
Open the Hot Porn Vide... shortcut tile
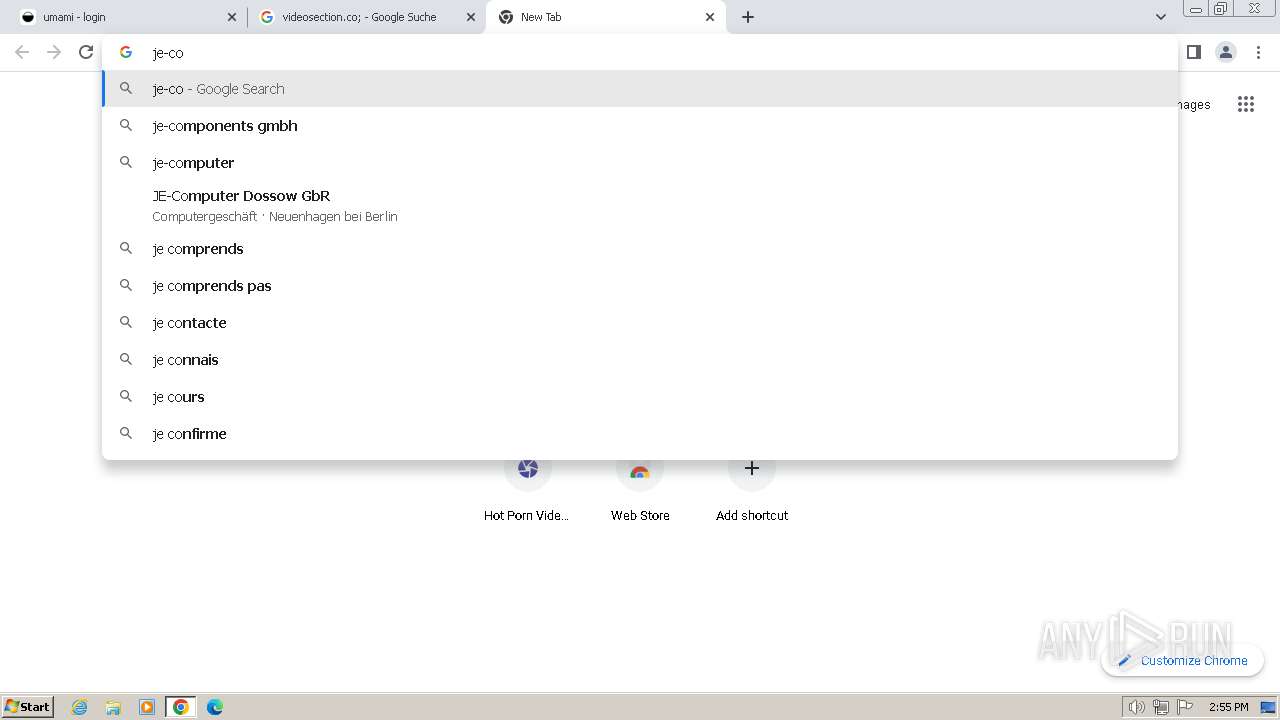pyautogui.click(x=528, y=490)
